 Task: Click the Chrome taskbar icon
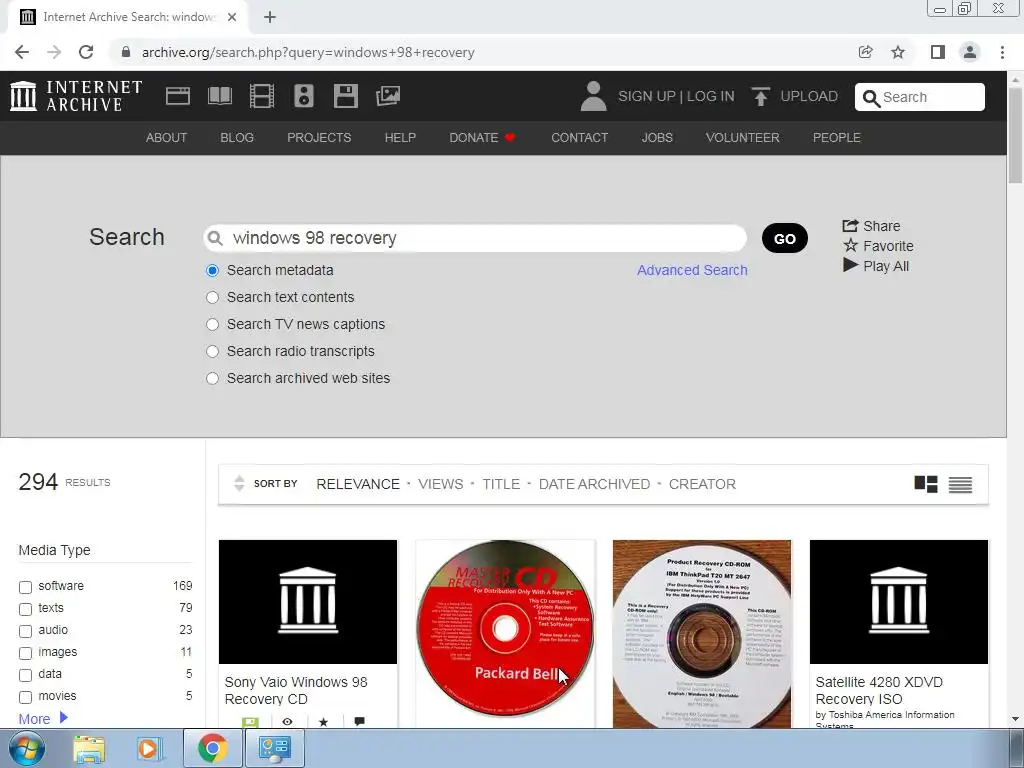[x=212, y=748]
